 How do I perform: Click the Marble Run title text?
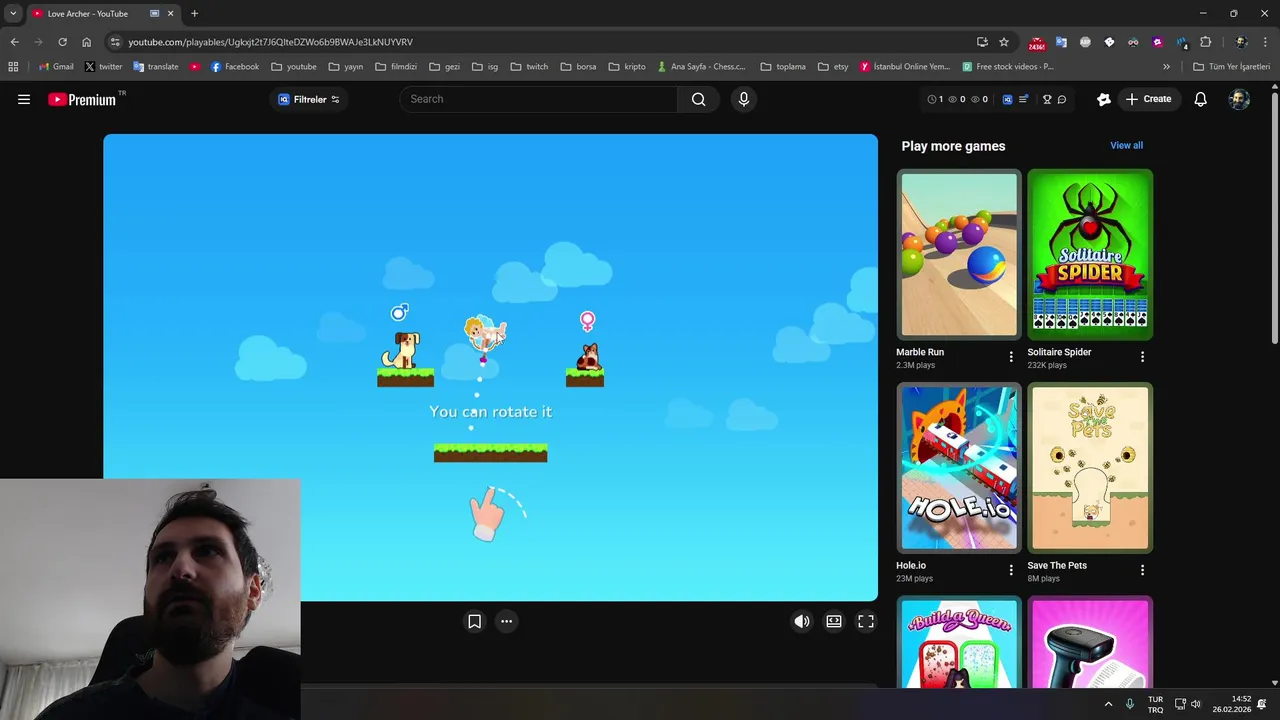920,352
